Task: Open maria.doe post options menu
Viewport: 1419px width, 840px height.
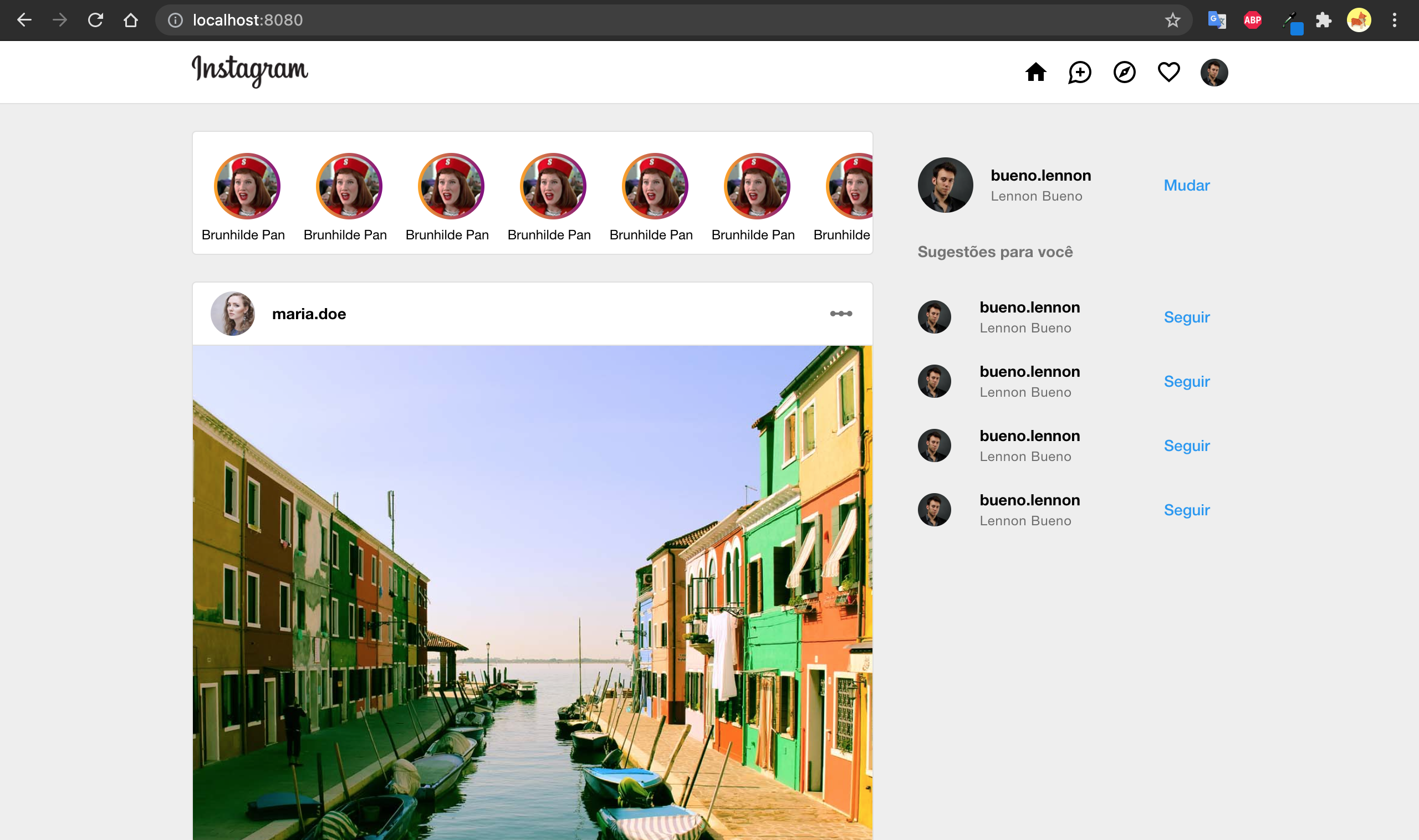Action: click(x=841, y=314)
